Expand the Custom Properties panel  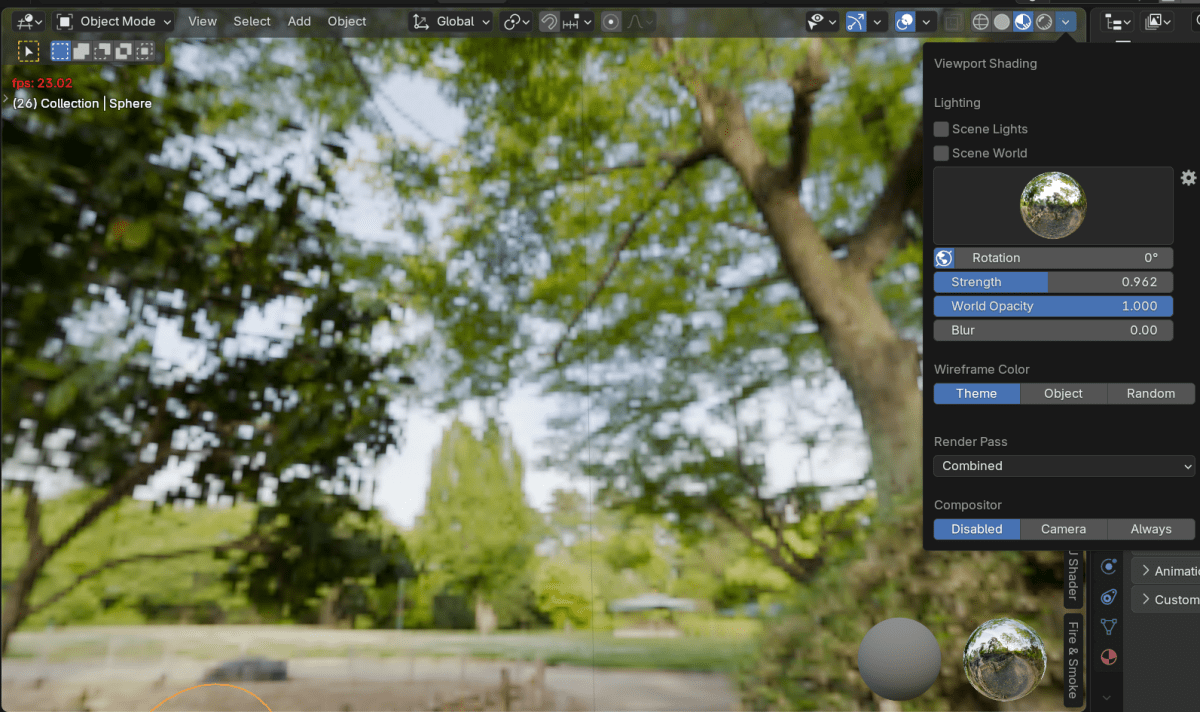point(1165,600)
